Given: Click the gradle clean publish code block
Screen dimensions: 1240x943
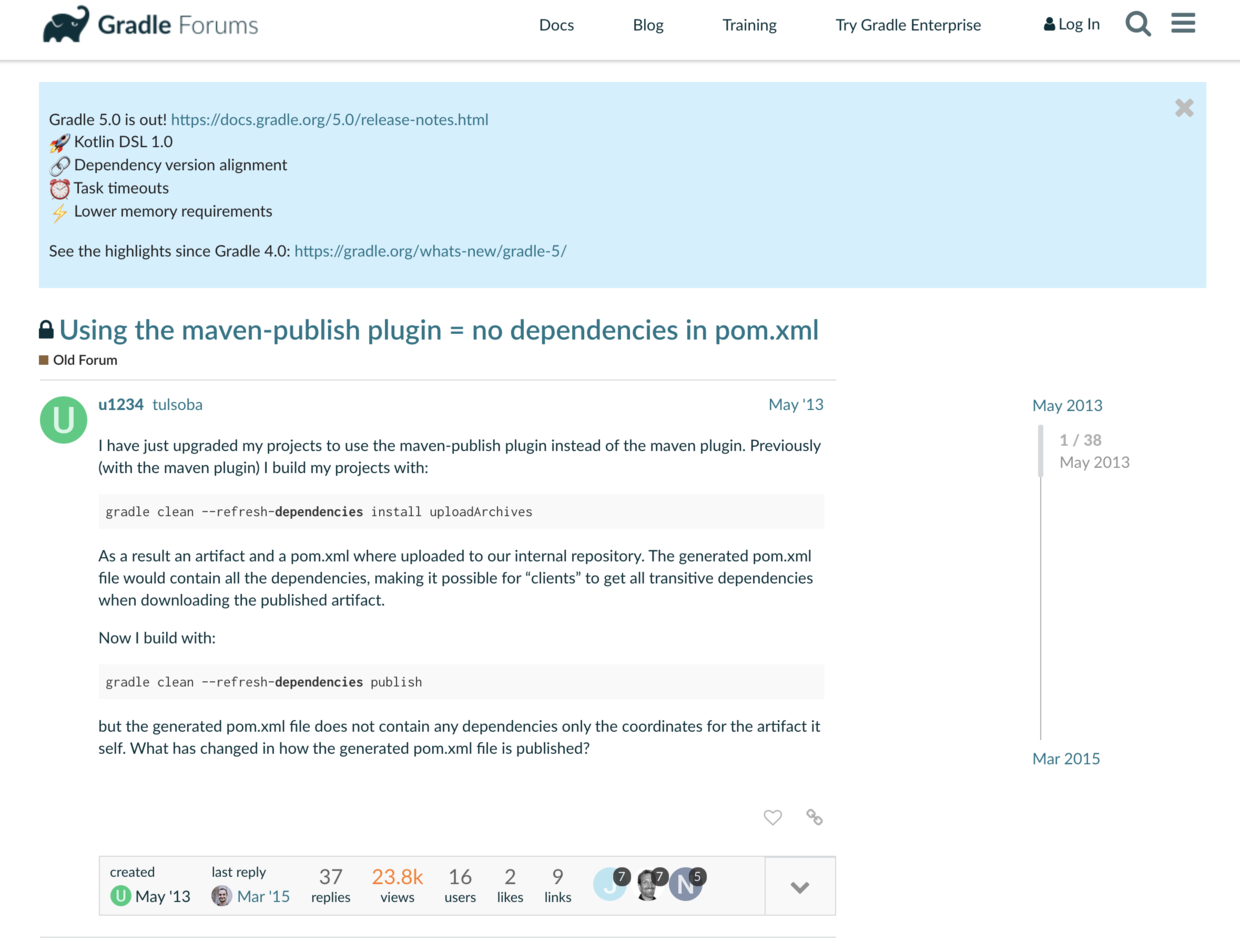Looking at the screenshot, I should (x=461, y=682).
